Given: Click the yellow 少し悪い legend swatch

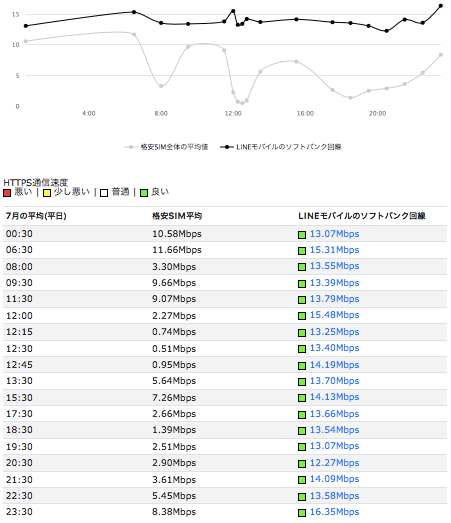Looking at the screenshot, I should pyautogui.click(x=47, y=193).
